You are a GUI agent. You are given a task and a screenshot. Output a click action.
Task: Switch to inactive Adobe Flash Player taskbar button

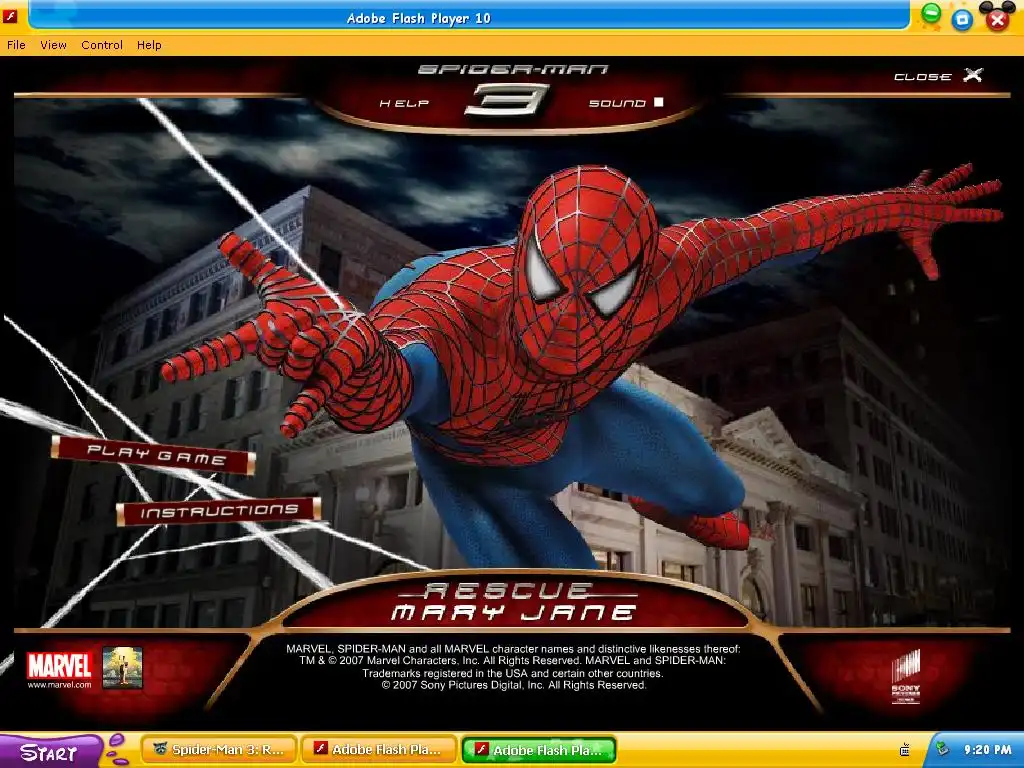coord(379,750)
